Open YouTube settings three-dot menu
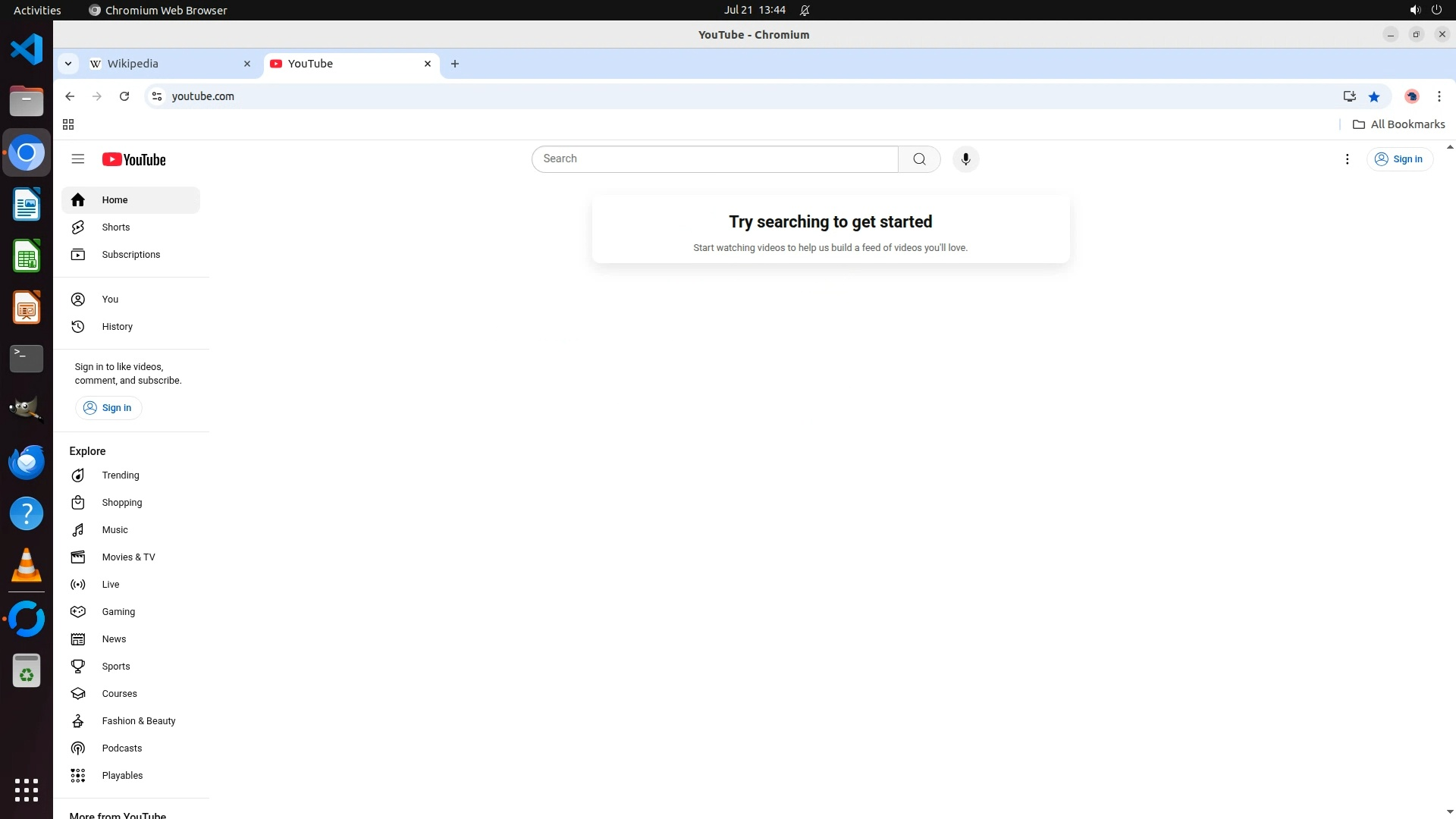Image resolution: width=1456 pixels, height=819 pixels. [1347, 159]
